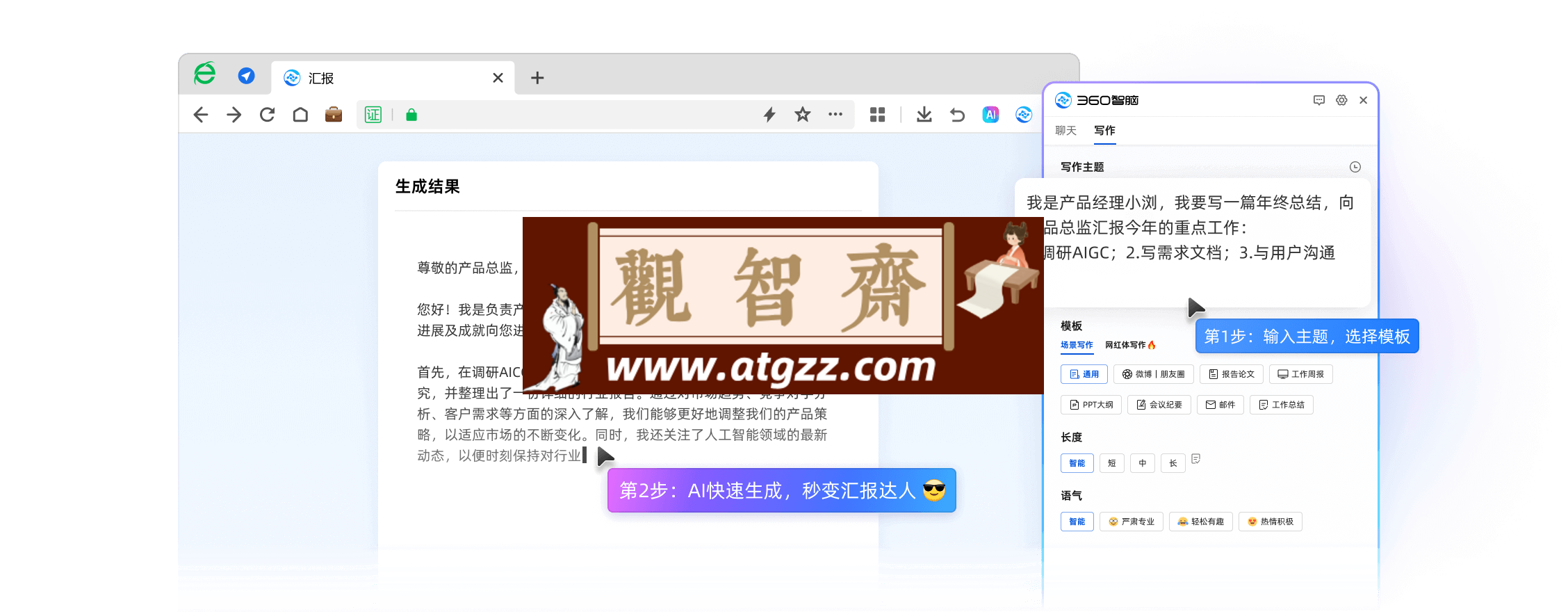This screenshot has height=612, width=1568.
Task: Select the 工作周报 template
Action: point(1301,374)
